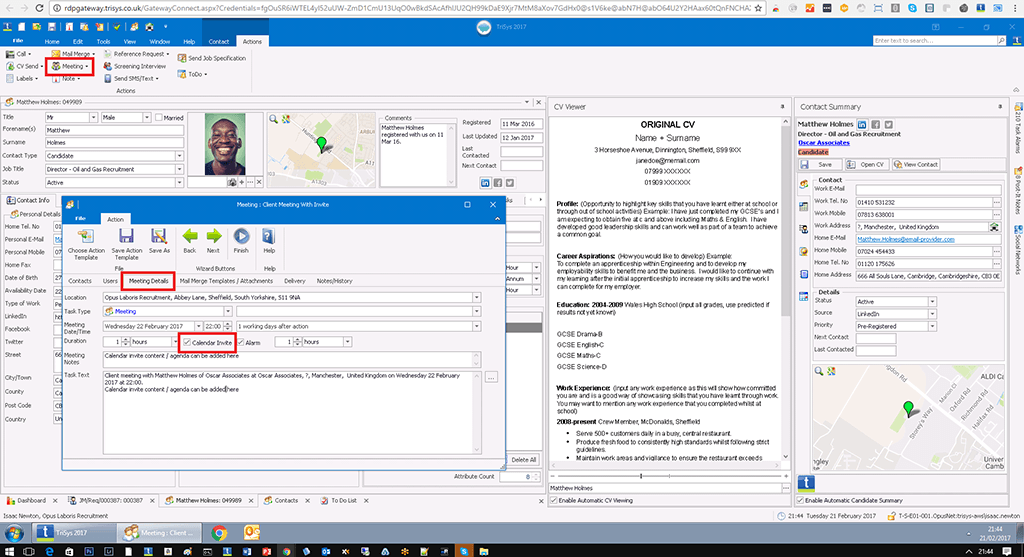The image size is (1024, 557).
Task: Expand the Job Title dropdown
Action: pos(179,169)
